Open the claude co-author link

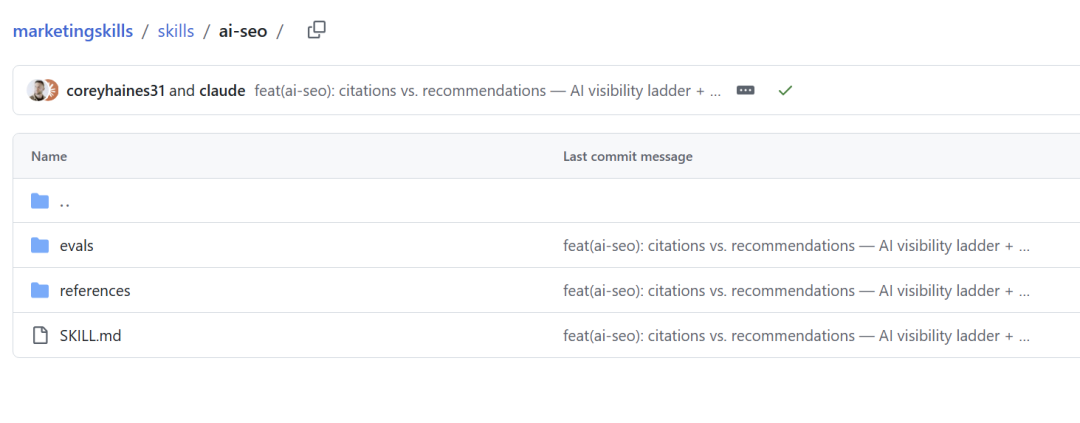[x=222, y=90]
